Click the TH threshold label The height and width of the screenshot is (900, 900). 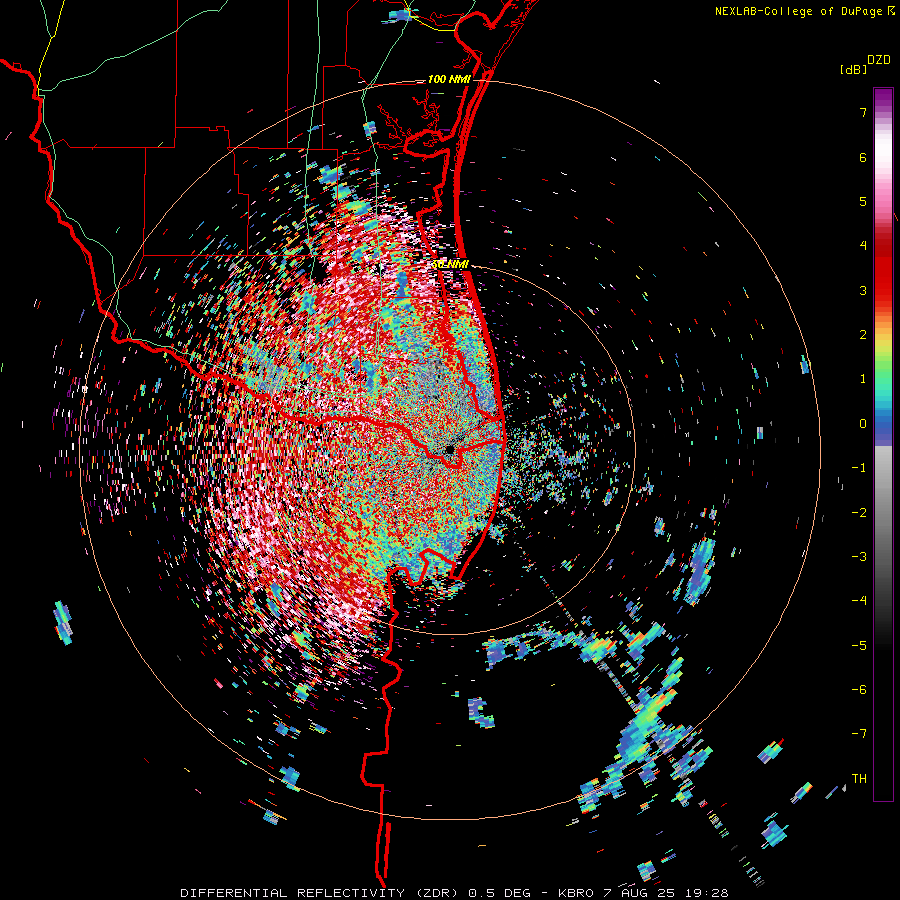pos(859,779)
